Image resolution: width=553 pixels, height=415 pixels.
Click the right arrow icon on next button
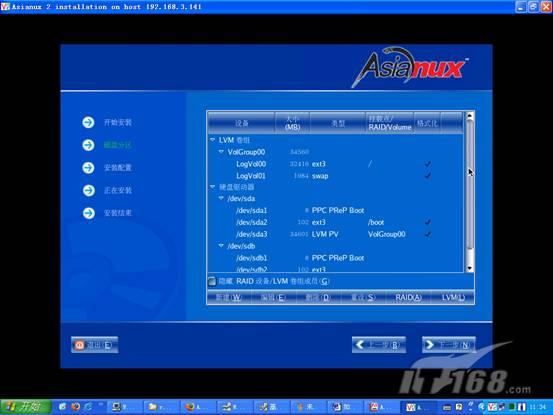430,344
